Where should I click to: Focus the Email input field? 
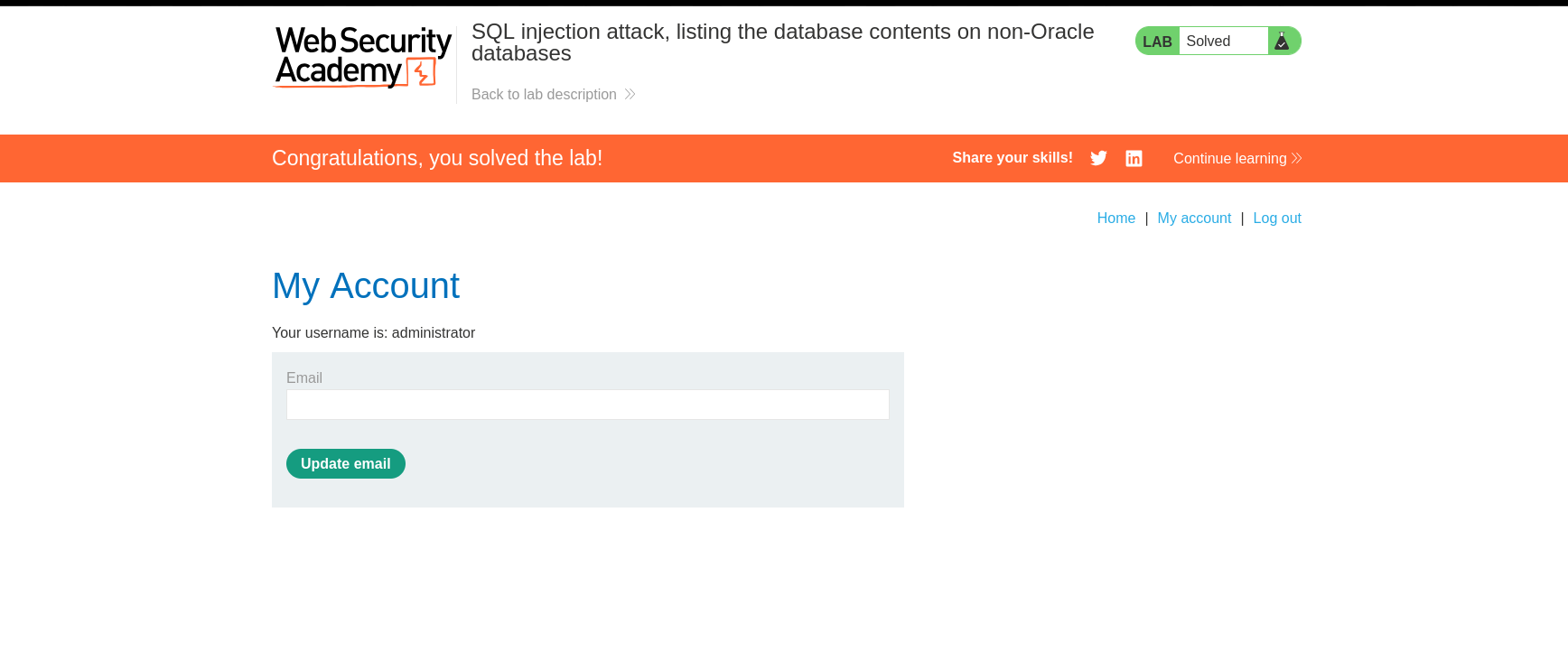(588, 405)
